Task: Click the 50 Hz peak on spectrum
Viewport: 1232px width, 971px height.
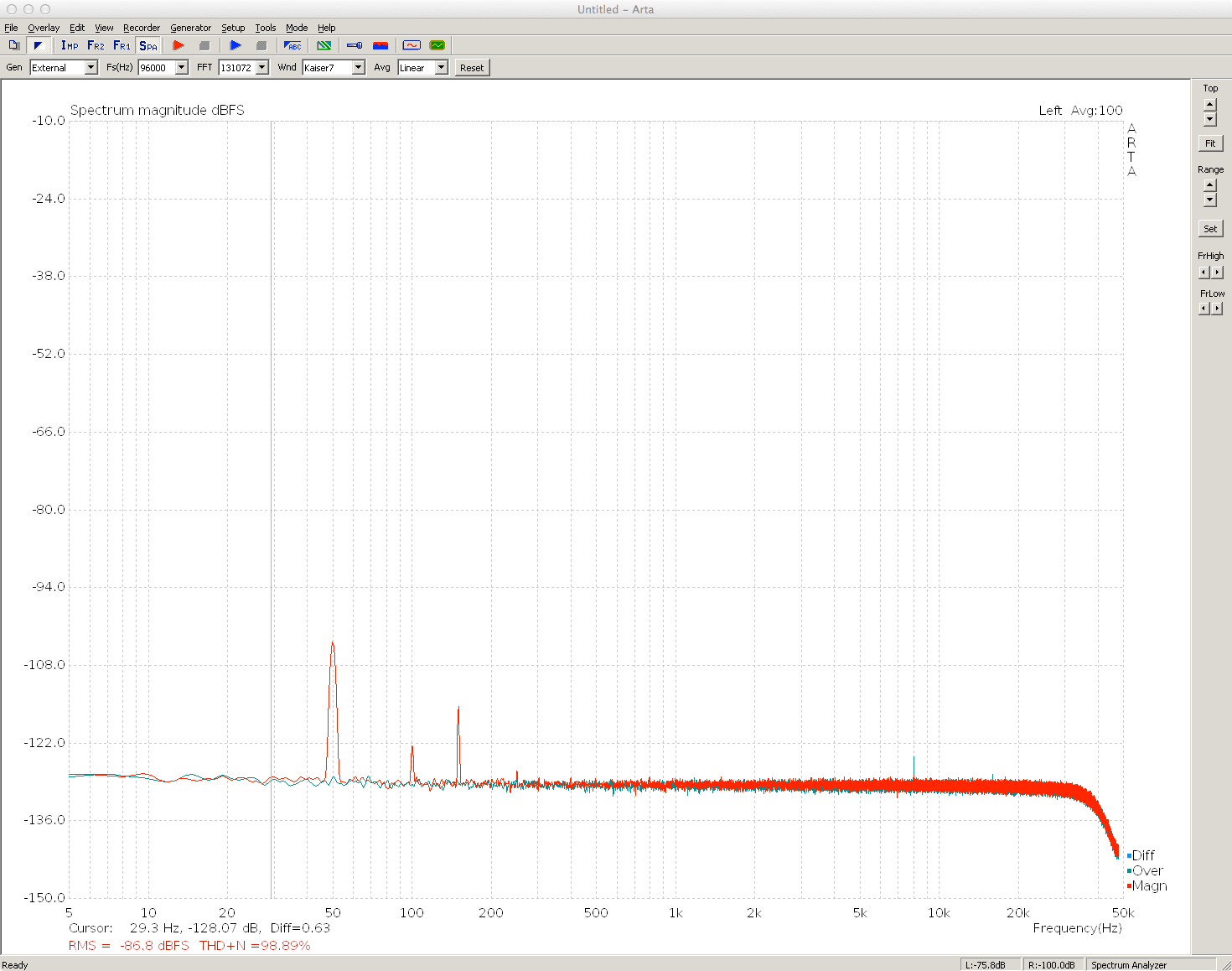Action: 333,643
